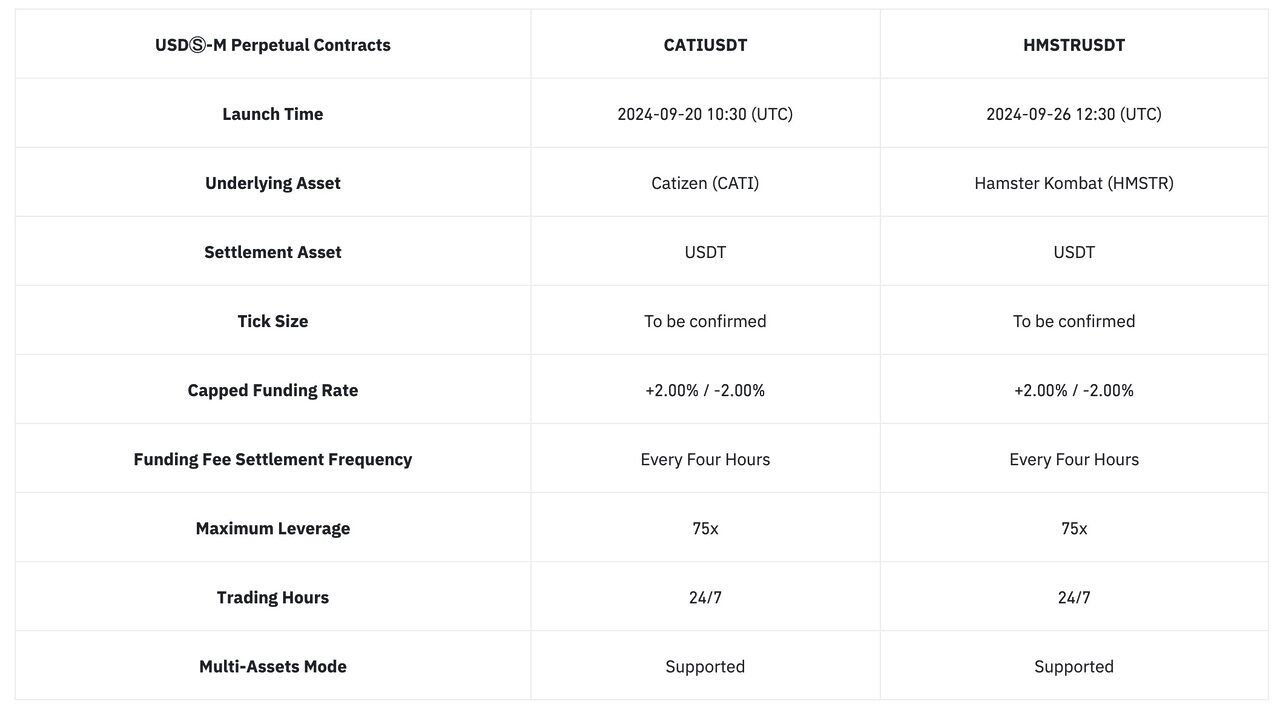
Task: Select the 75x cell under CATIUSDT
Action: point(705,528)
